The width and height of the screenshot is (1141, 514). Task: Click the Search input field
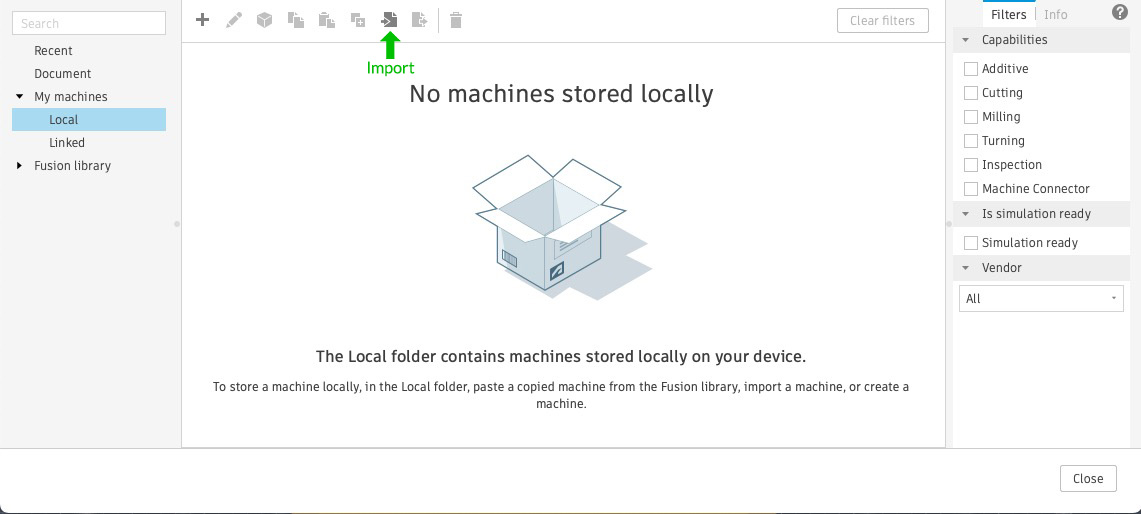tap(89, 23)
